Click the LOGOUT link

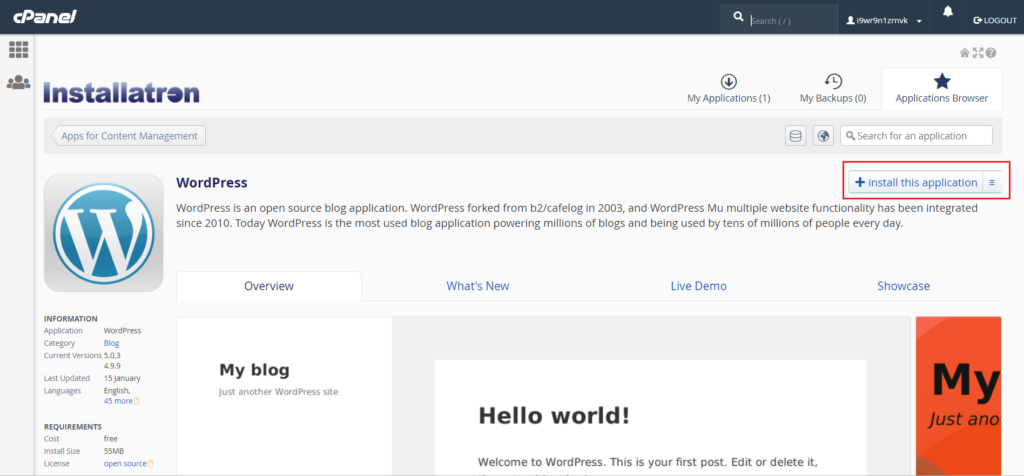(x=995, y=20)
